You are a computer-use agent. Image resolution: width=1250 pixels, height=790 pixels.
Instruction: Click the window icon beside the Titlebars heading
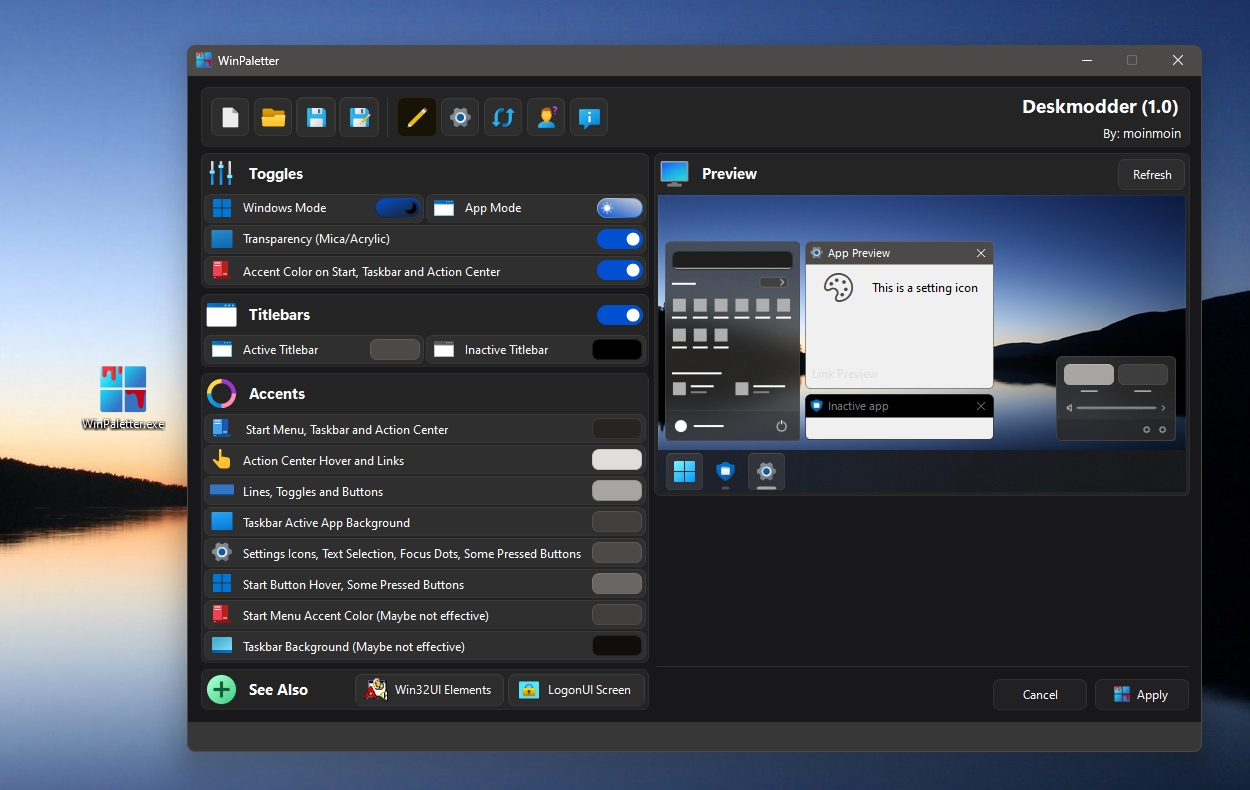click(x=221, y=314)
